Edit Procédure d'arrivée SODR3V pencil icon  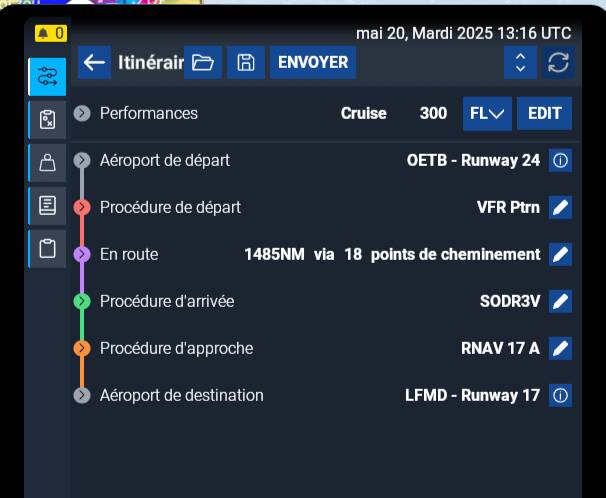(x=561, y=302)
